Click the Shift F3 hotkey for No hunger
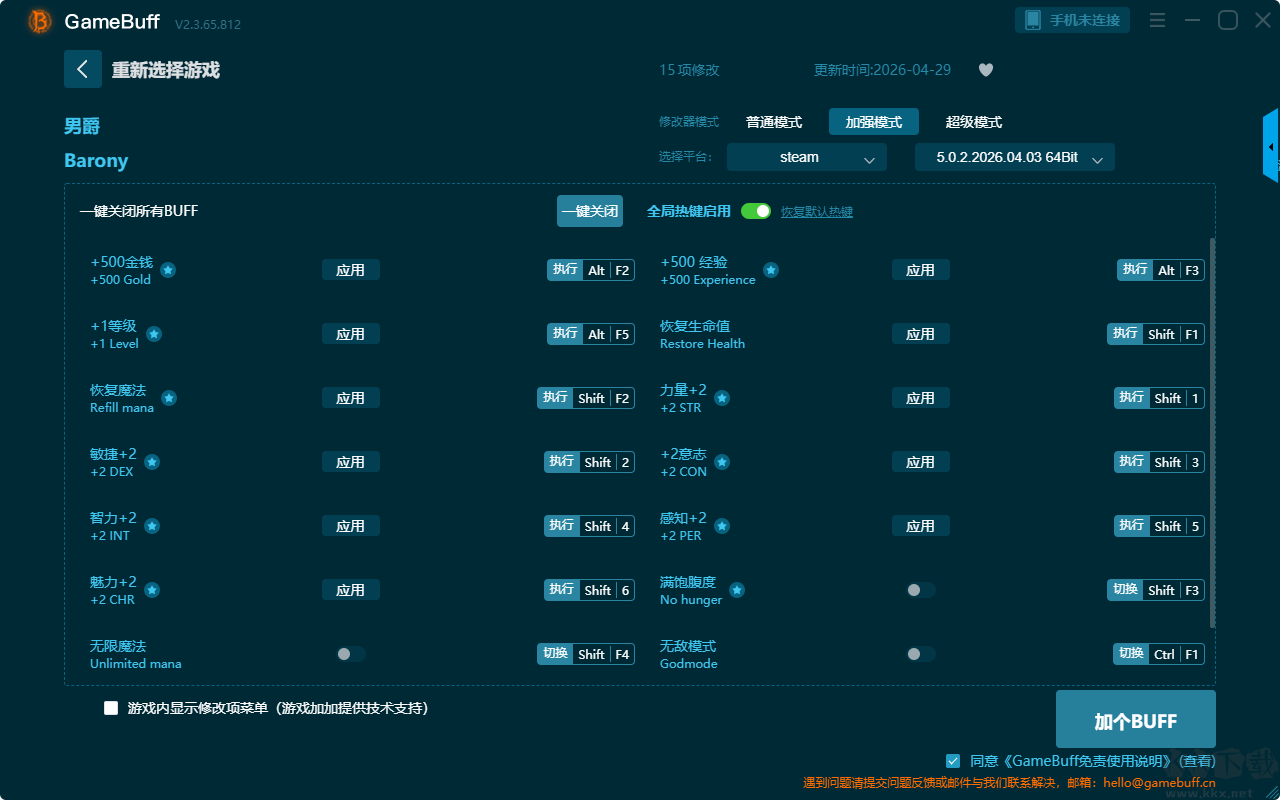The width and height of the screenshot is (1280, 800). coord(1156,590)
